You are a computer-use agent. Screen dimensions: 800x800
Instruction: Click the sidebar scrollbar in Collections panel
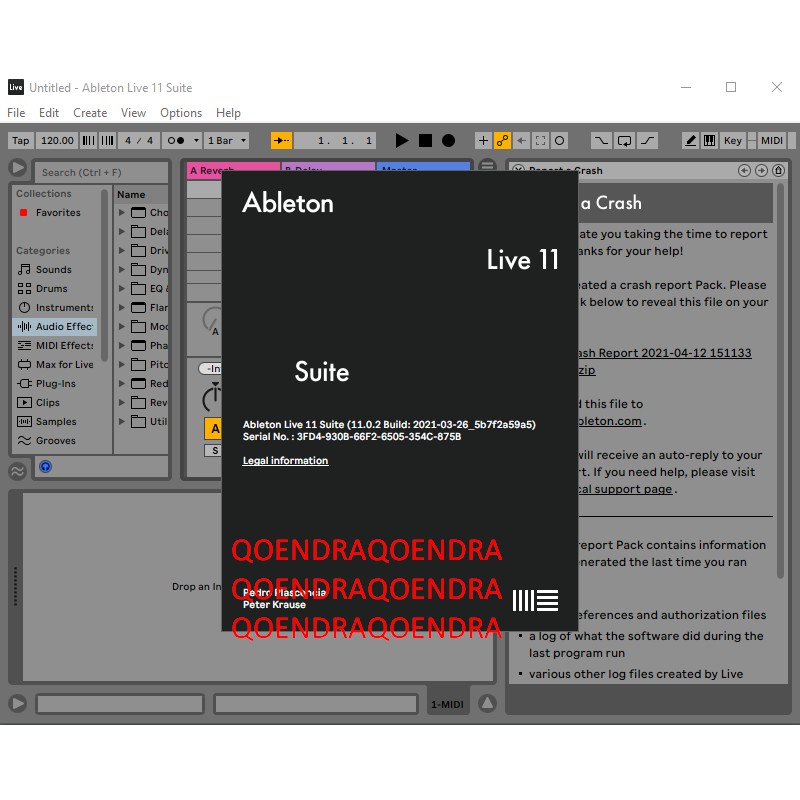point(105,276)
